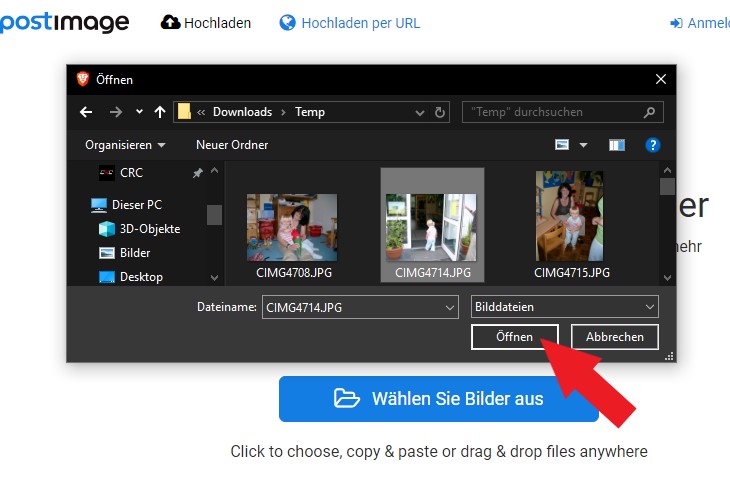Open help with the question mark icon
Screen dimensions: 730x498
click(653, 145)
